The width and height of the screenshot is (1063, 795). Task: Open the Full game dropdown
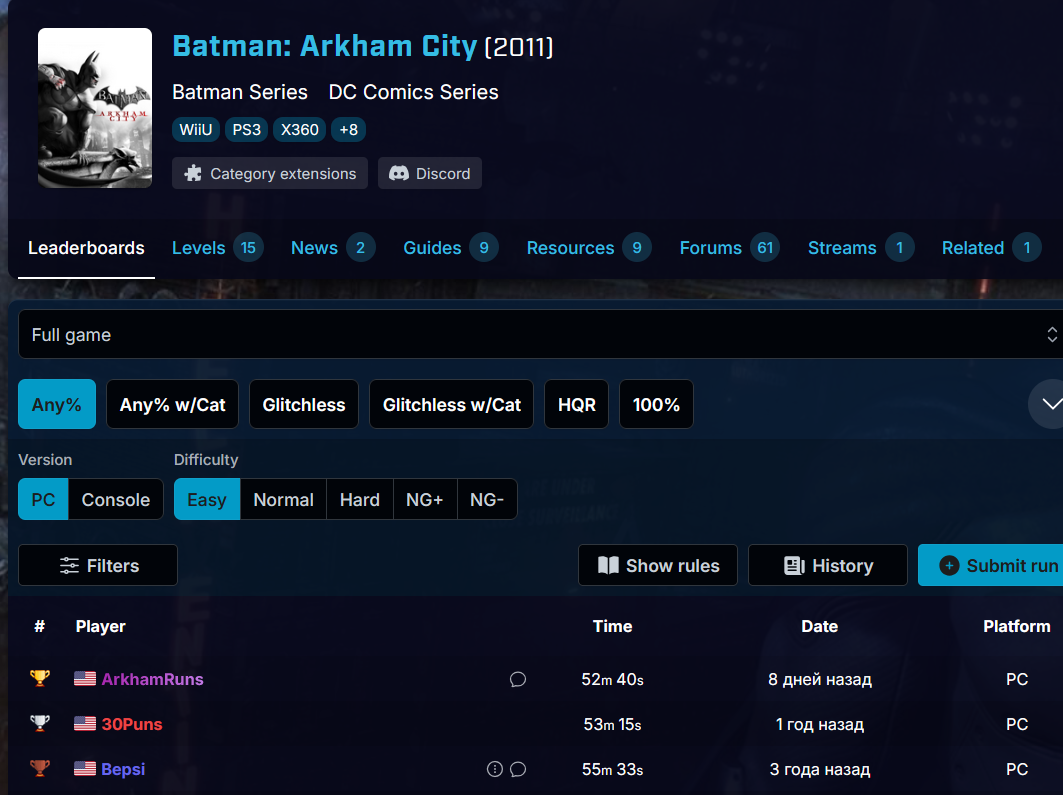540,334
